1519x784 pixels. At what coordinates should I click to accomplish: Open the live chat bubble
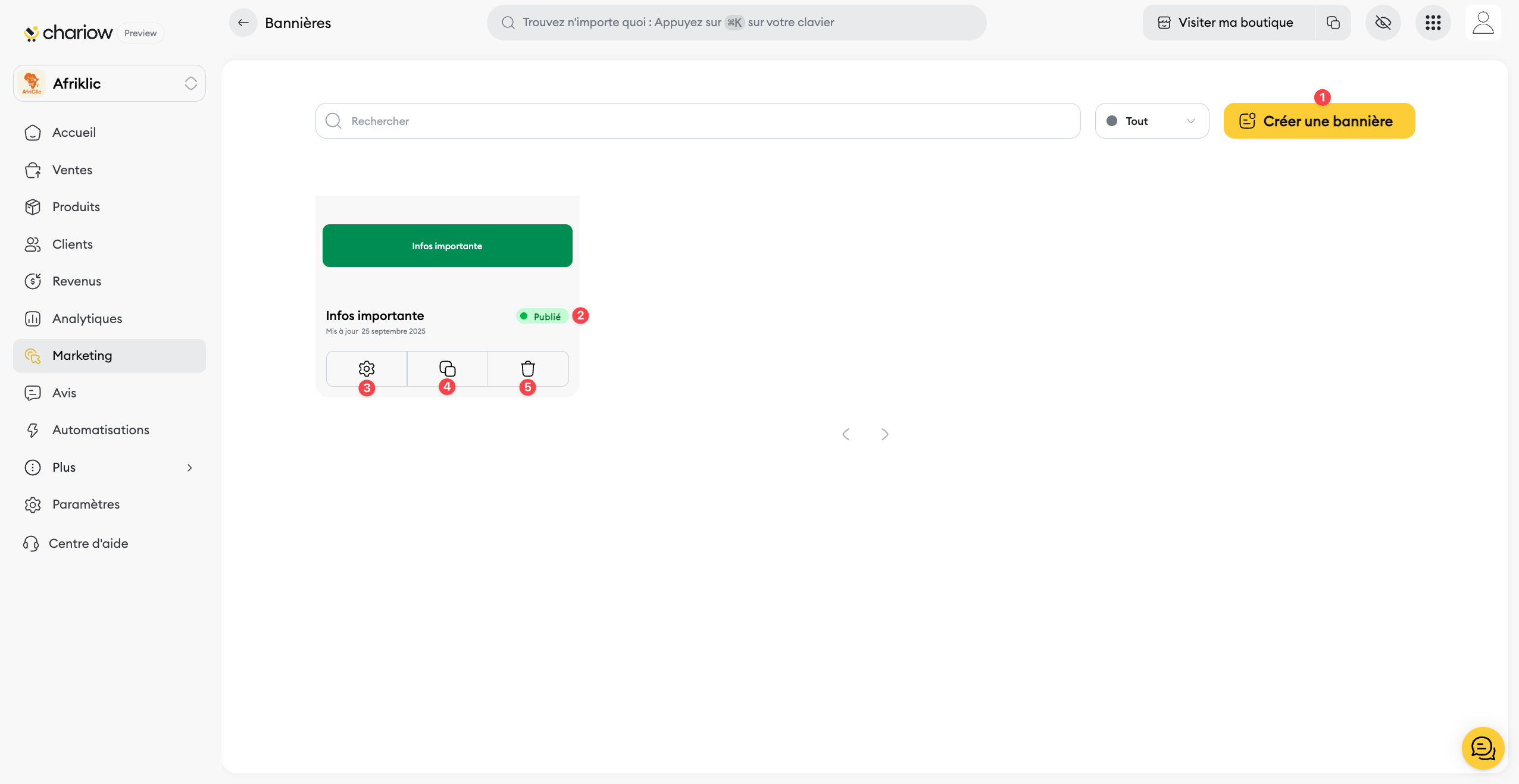(1483, 748)
